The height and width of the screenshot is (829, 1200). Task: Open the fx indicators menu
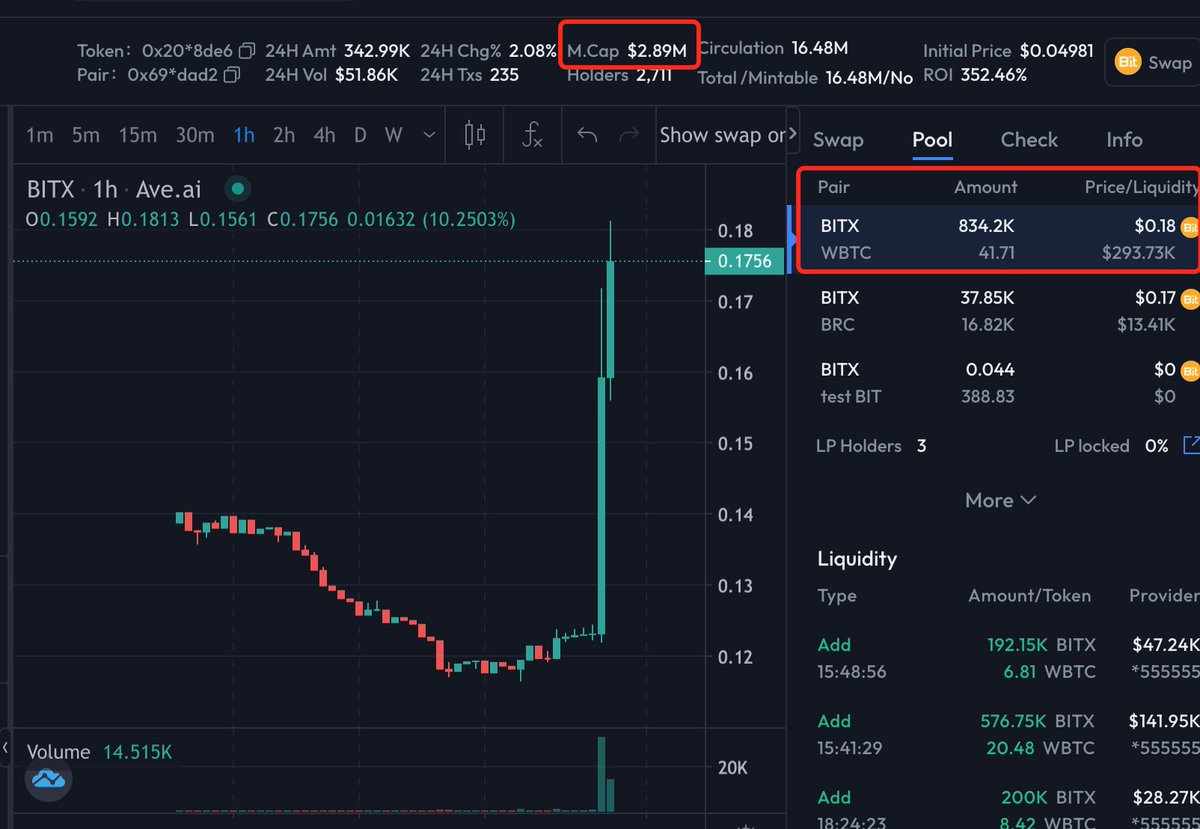coord(532,135)
